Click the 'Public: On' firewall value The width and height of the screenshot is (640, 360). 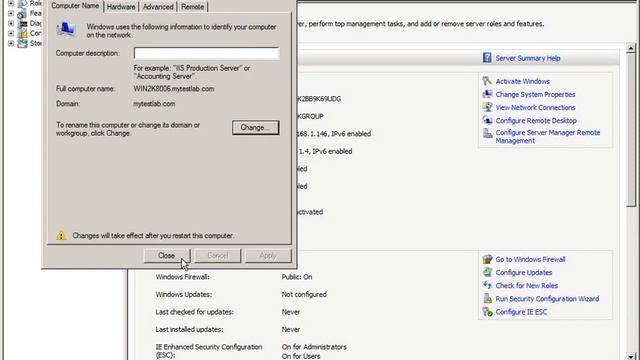[x=297, y=277]
